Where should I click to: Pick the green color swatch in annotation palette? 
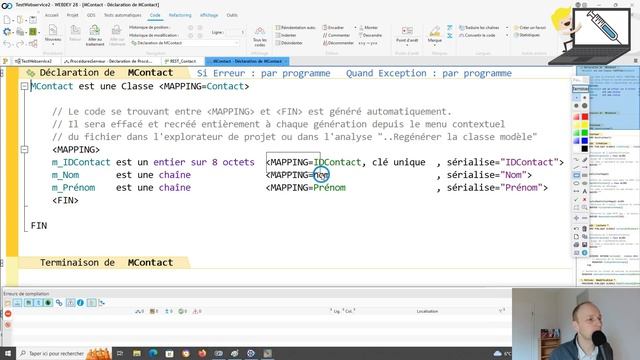click(x=584, y=133)
